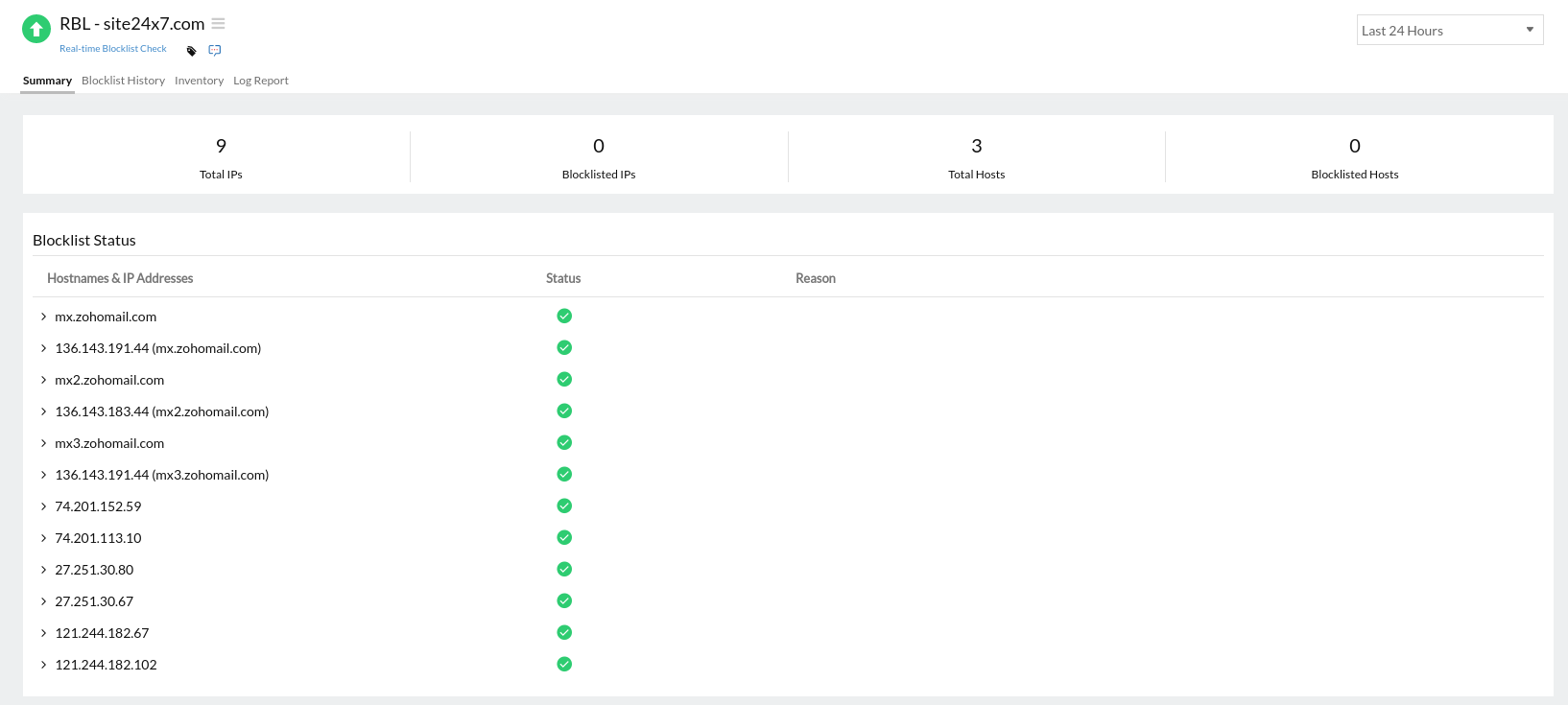
Task: Open the Inventory tab
Action: point(199,81)
